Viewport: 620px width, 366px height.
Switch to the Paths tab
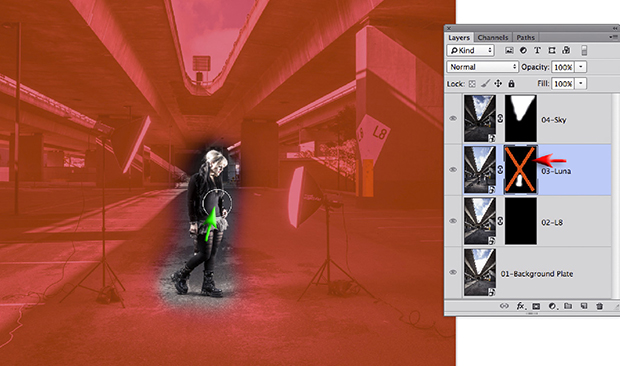coord(525,38)
